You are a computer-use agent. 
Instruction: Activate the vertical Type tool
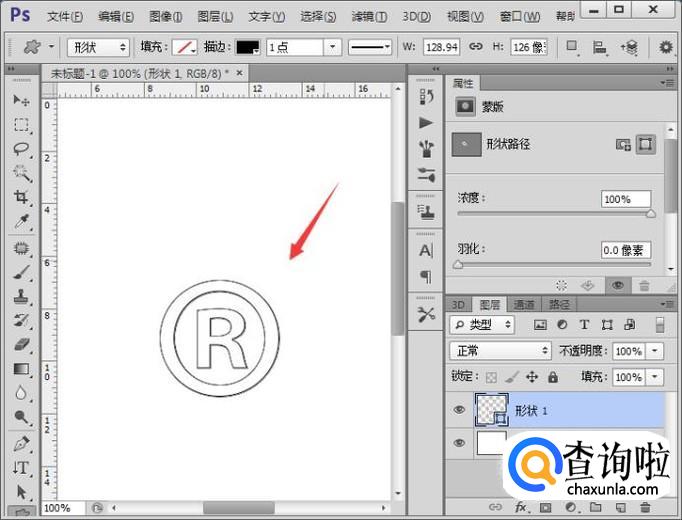pos(21,467)
